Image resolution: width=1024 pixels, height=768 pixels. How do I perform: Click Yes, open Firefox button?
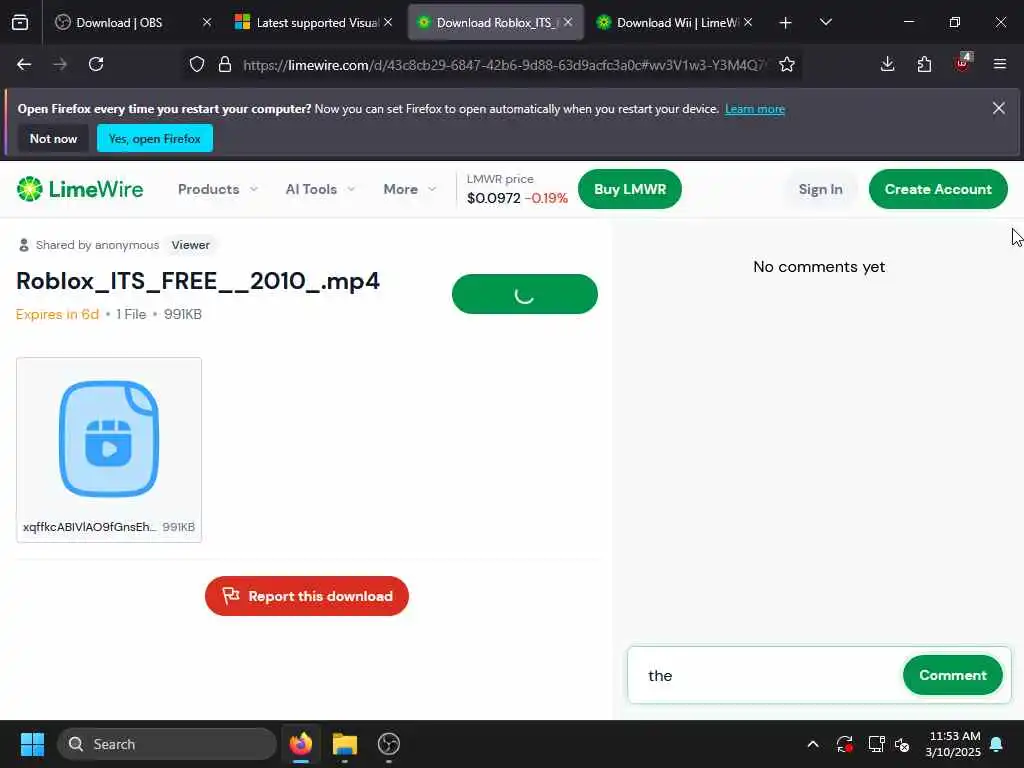[x=155, y=138]
